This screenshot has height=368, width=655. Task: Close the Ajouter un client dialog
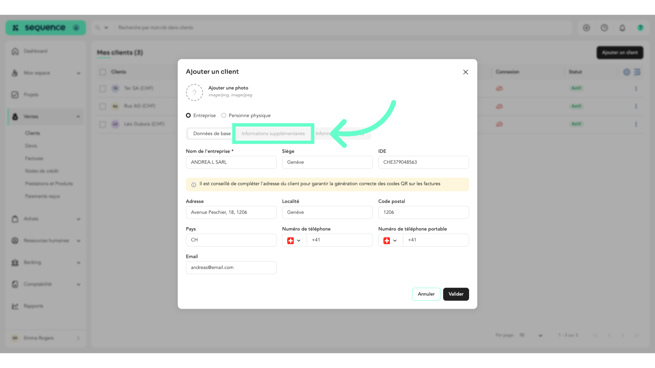(465, 72)
